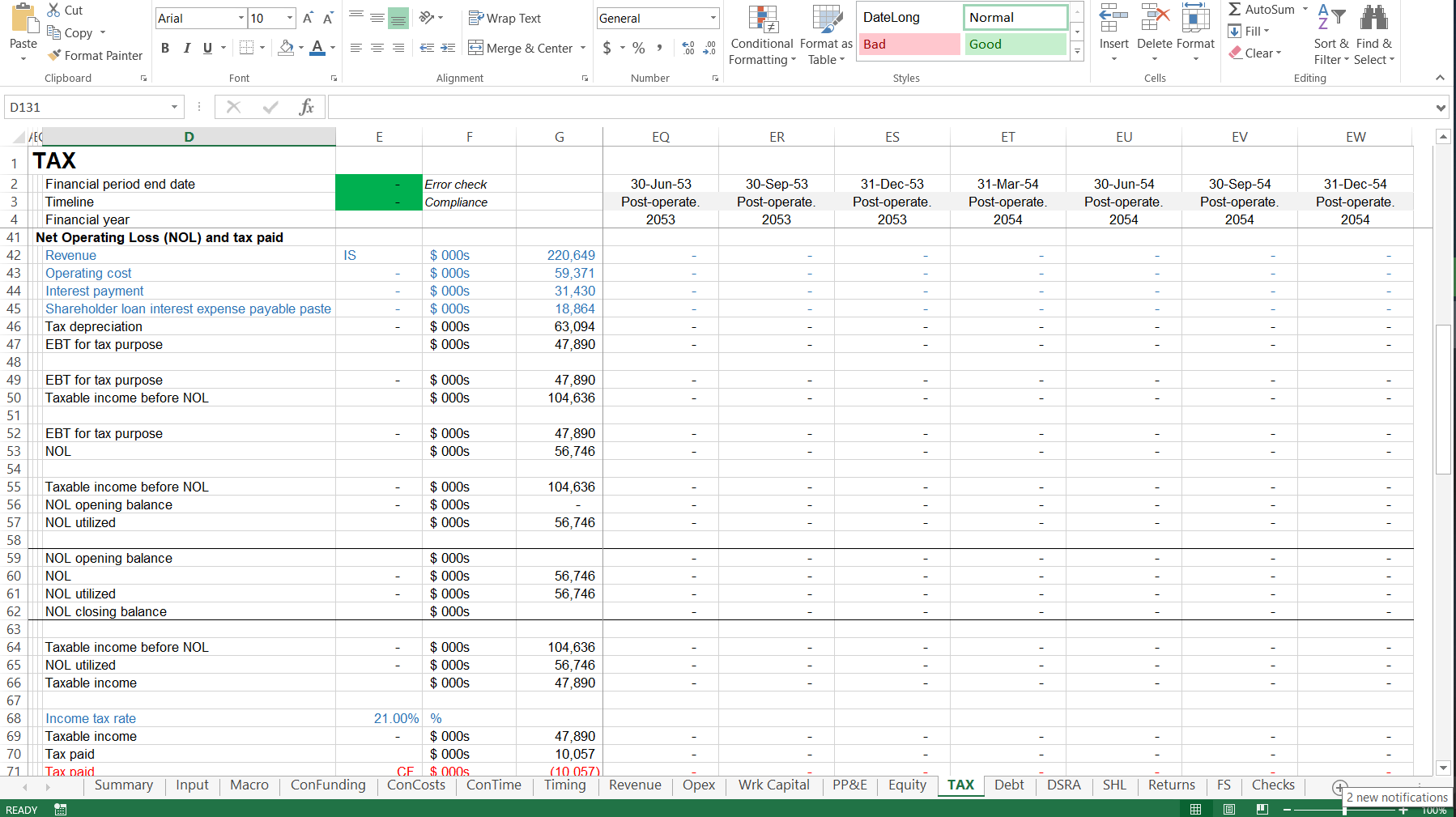1456x817 pixels.
Task: Toggle Underline formatting
Action: tap(207, 48)
